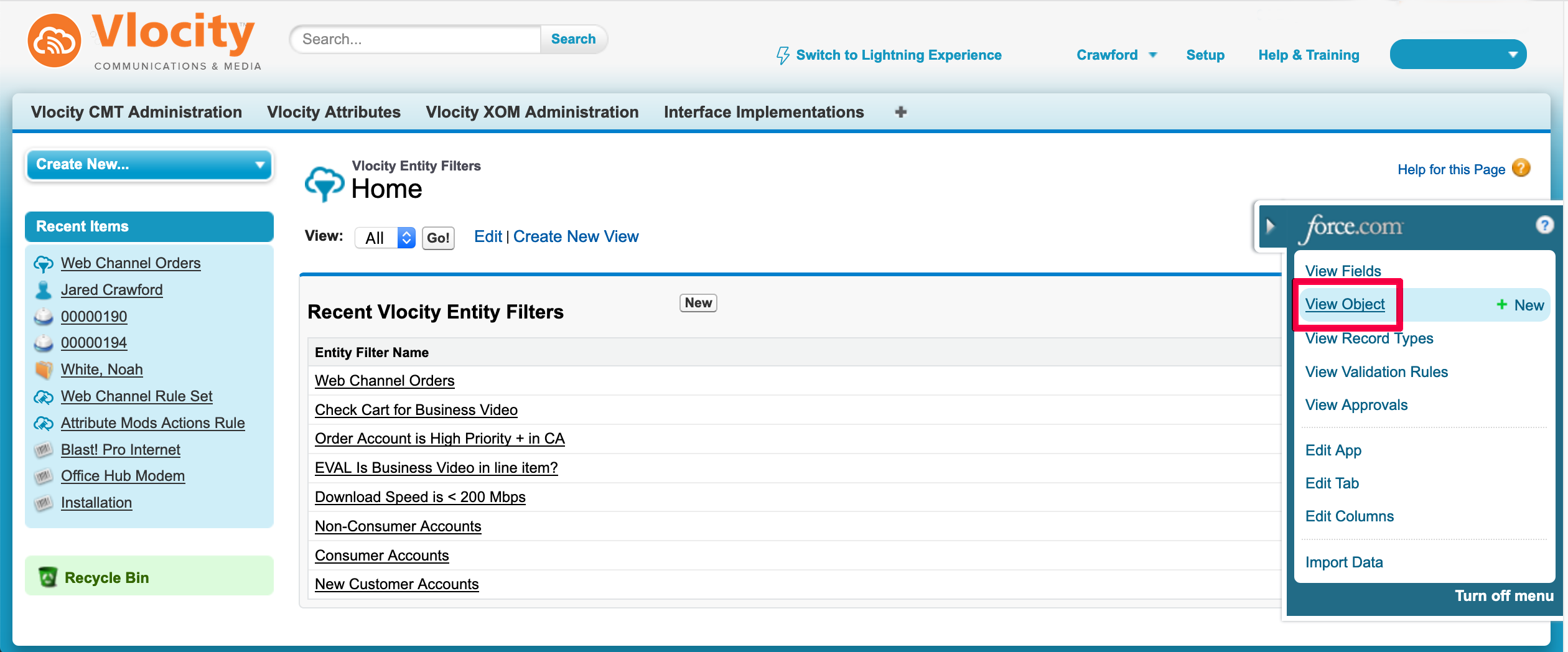The image size is (1568, 652).
Task: Click the Recycle Bin icon
Action: click(48, 577)
